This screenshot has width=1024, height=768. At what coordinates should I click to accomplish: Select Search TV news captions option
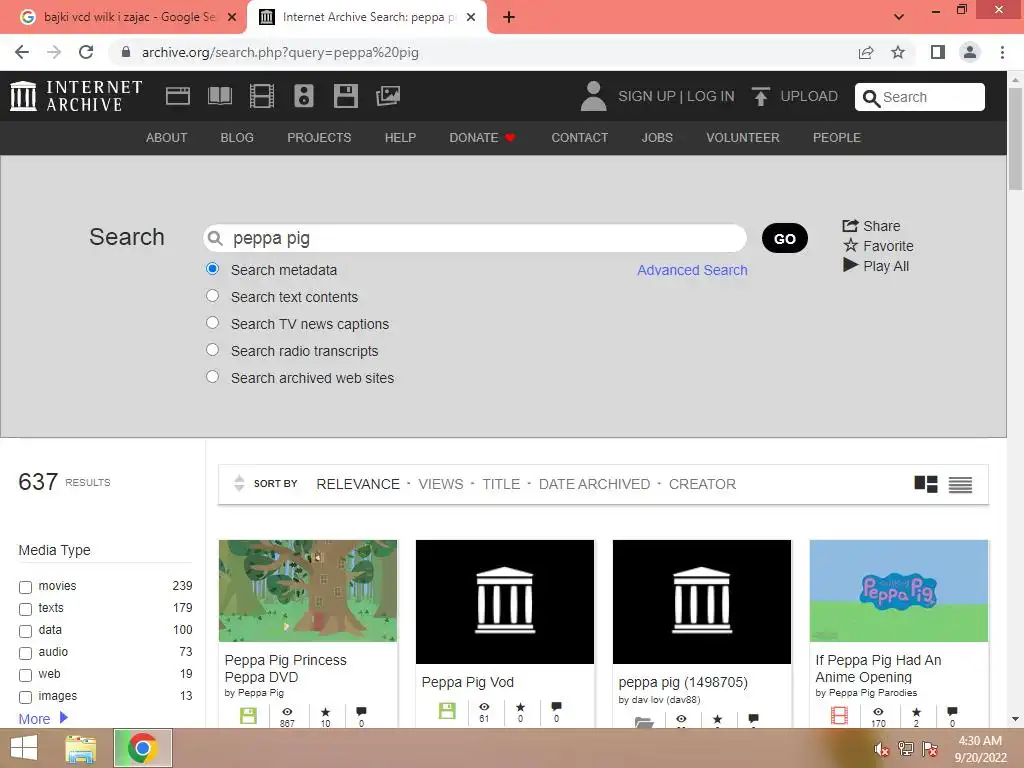(x=212, y=323)
